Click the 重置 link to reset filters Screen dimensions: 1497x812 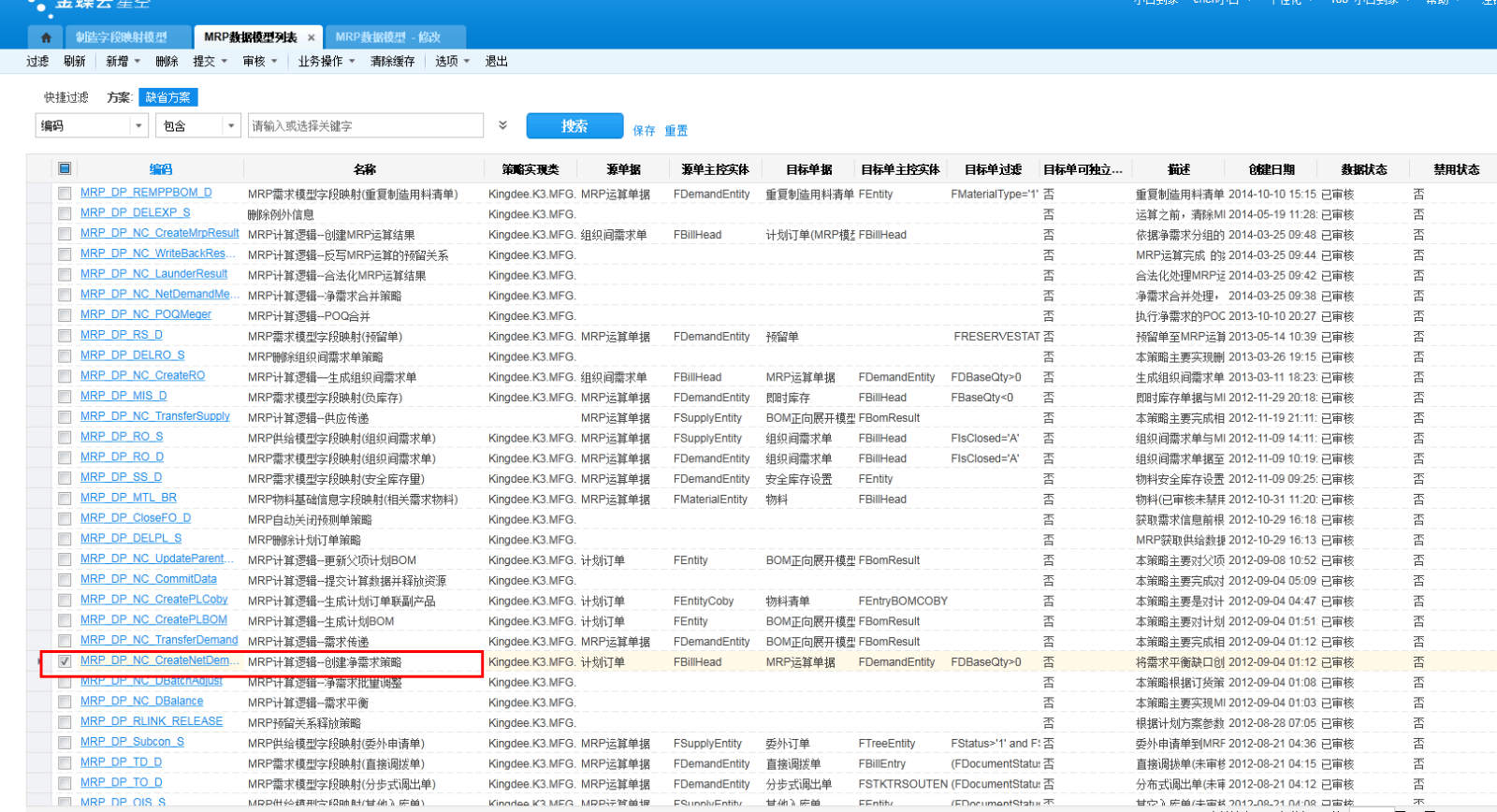pos(676,131)
